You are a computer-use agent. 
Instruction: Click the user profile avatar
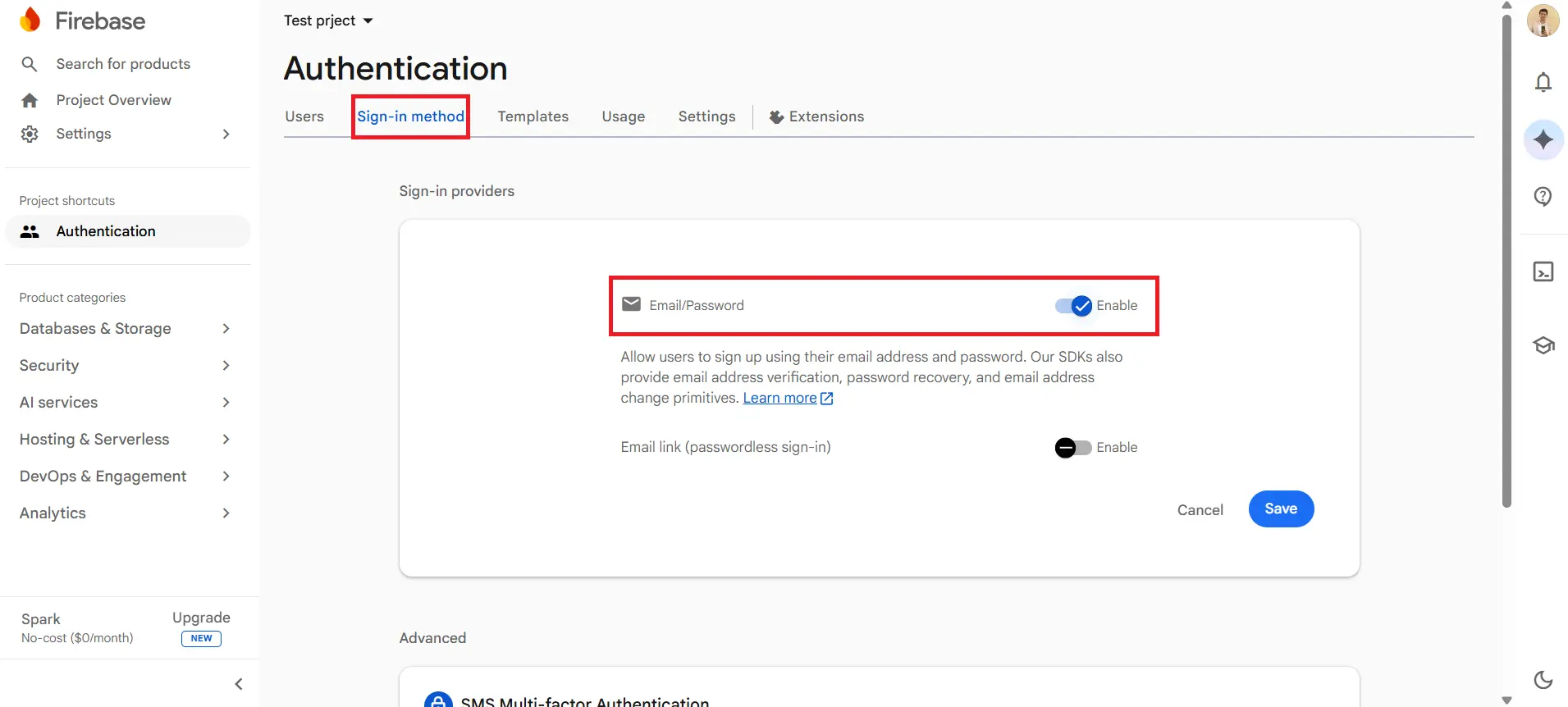click(x=1543, y=21)
